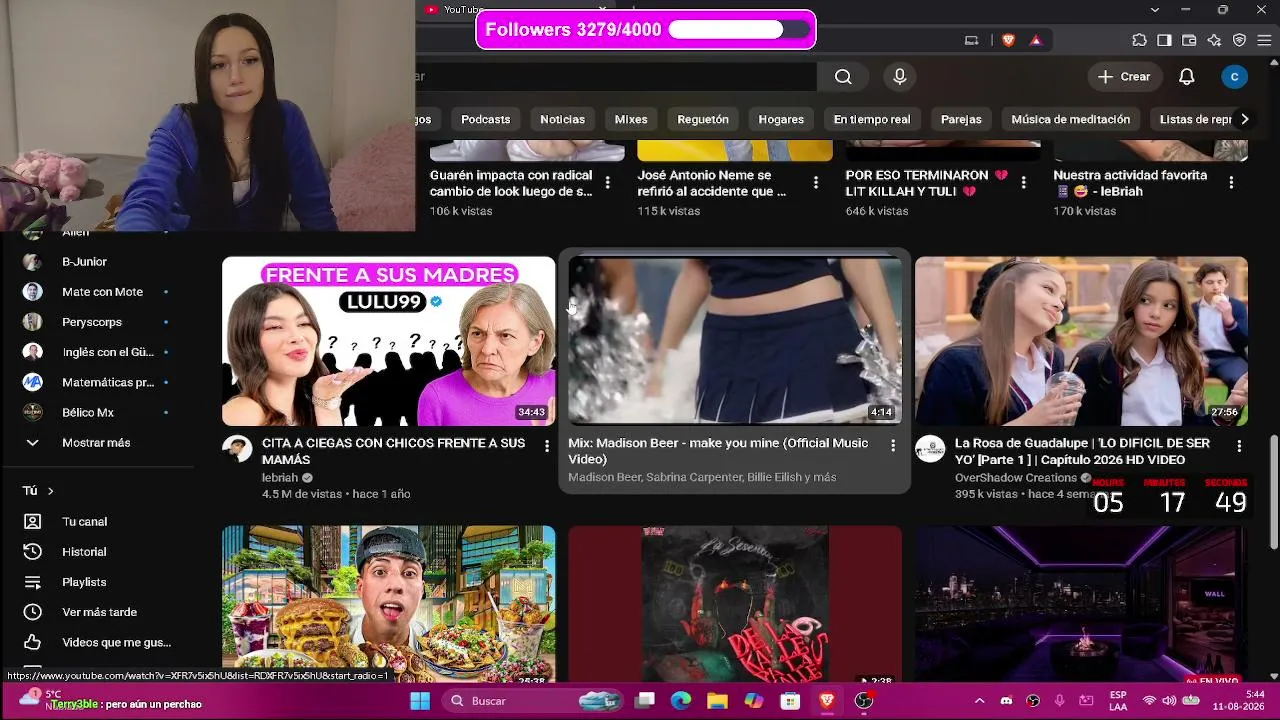Open Mate con Mote subscription channel
The image size is (1280, 720).
[x=102, y=292]
